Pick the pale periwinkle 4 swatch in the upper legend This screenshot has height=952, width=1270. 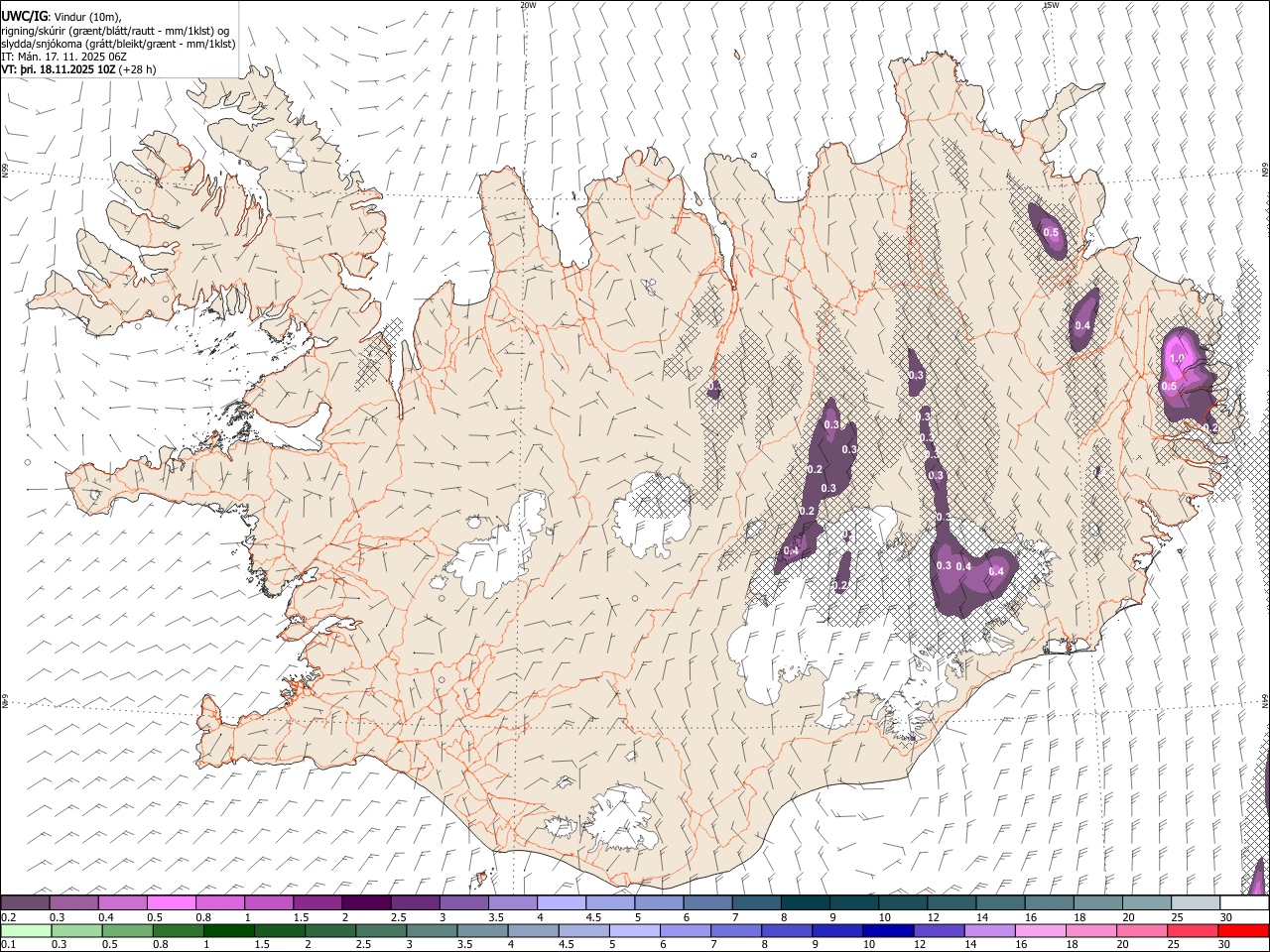coord(561,902)
